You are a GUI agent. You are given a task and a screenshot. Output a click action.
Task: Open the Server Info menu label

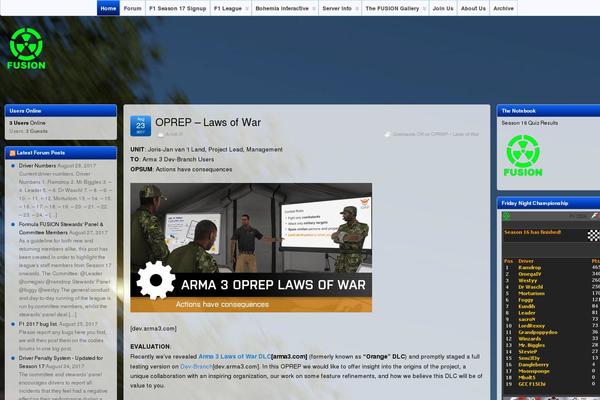pos(337,8)
